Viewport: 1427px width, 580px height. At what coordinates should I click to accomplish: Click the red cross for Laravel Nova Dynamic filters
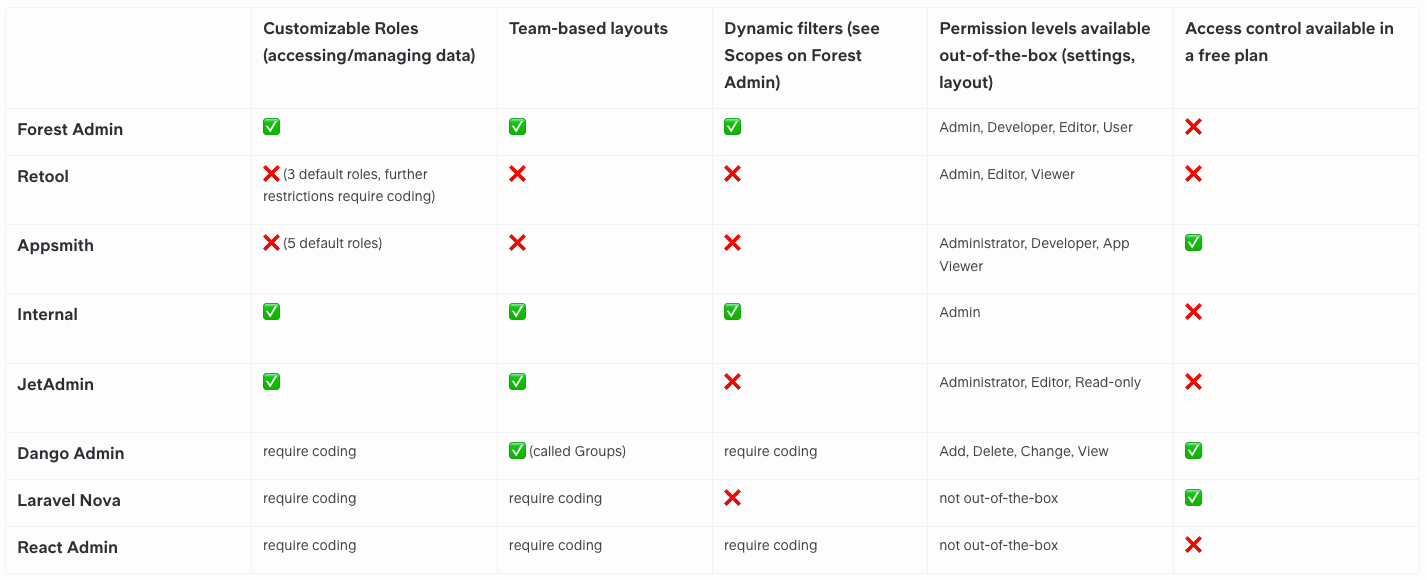pyautogui.click(x=732, y=498)
